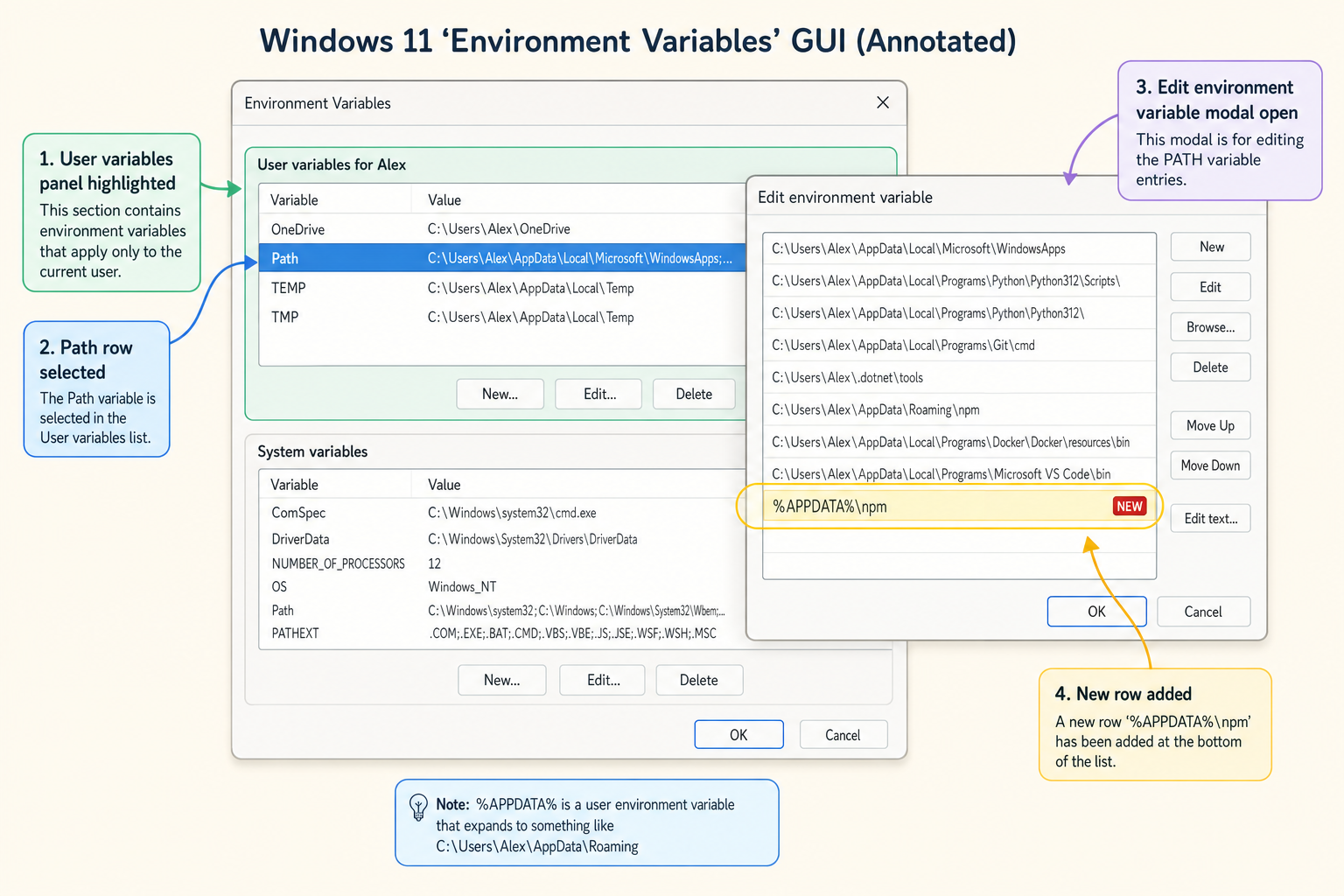Select the Path row in User variables

click(502, 258)
